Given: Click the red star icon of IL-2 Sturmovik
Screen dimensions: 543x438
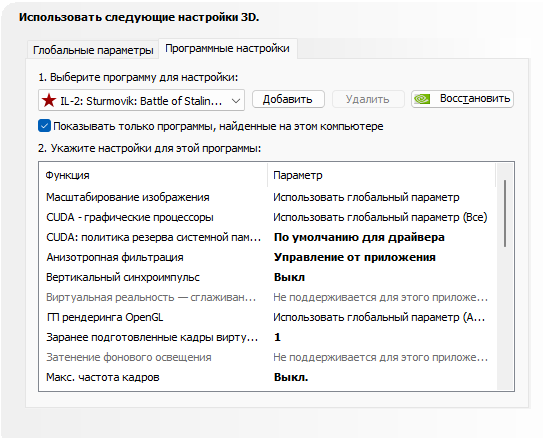Looking at the screenshot, I should pos(49,100).
